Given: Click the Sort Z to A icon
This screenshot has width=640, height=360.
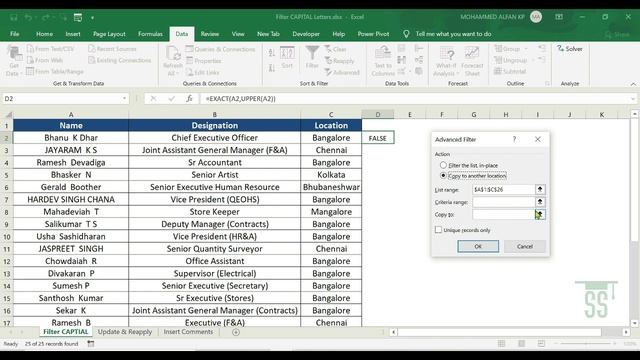Looking at the screenshot, I should [271, 68].
